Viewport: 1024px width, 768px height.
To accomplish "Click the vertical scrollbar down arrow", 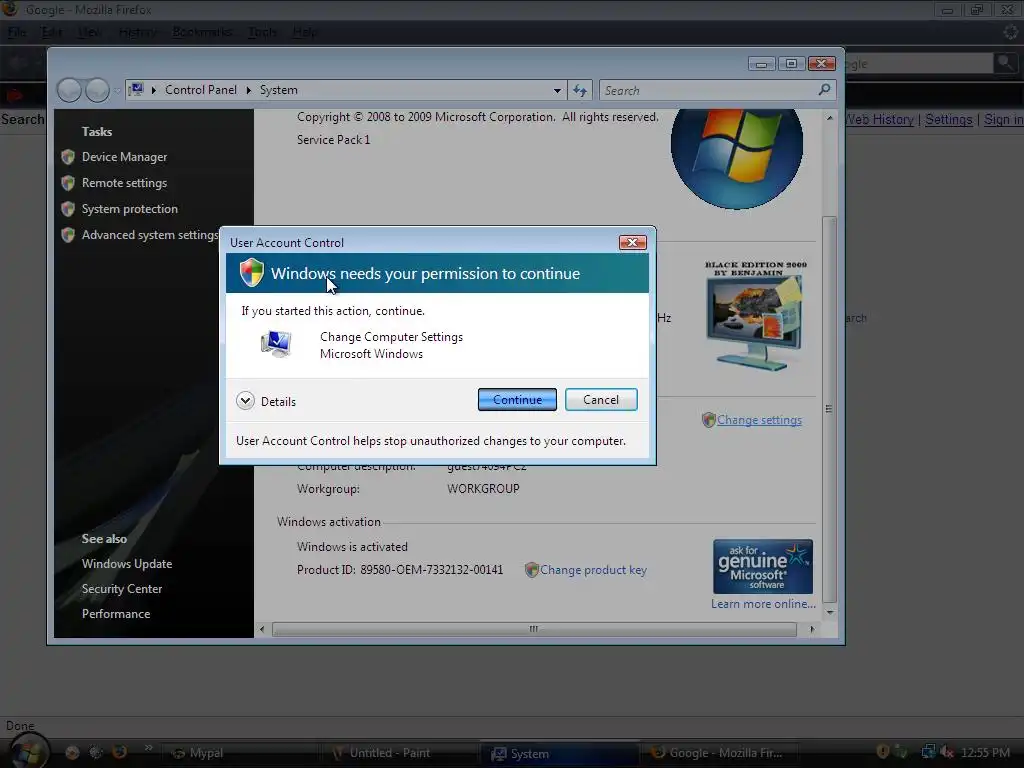I will 829,613.
